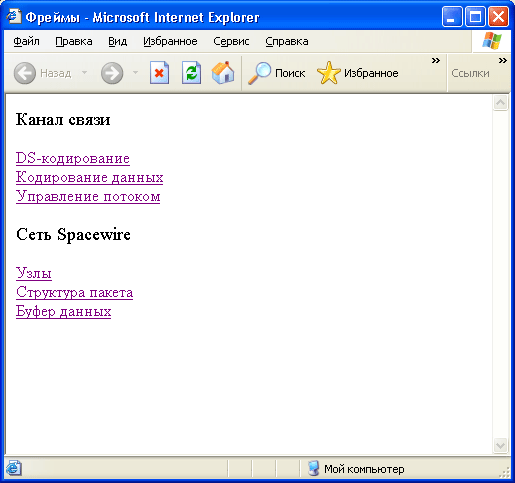This screenshot has width=515, height=483.
Task: Click the Internet Explorer icon in status bar
Action: 13,468
